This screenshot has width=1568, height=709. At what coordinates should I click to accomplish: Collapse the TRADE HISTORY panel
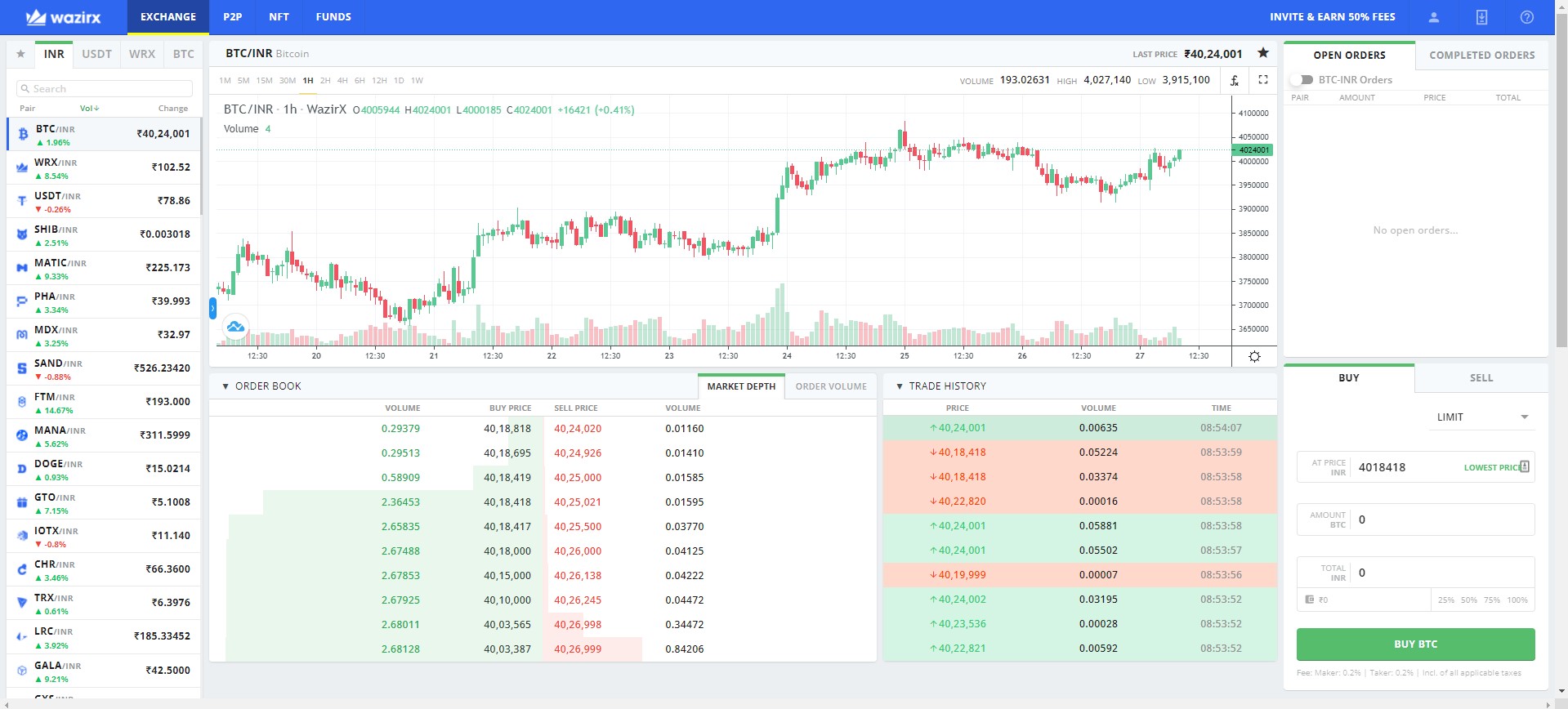coord(900,386)
